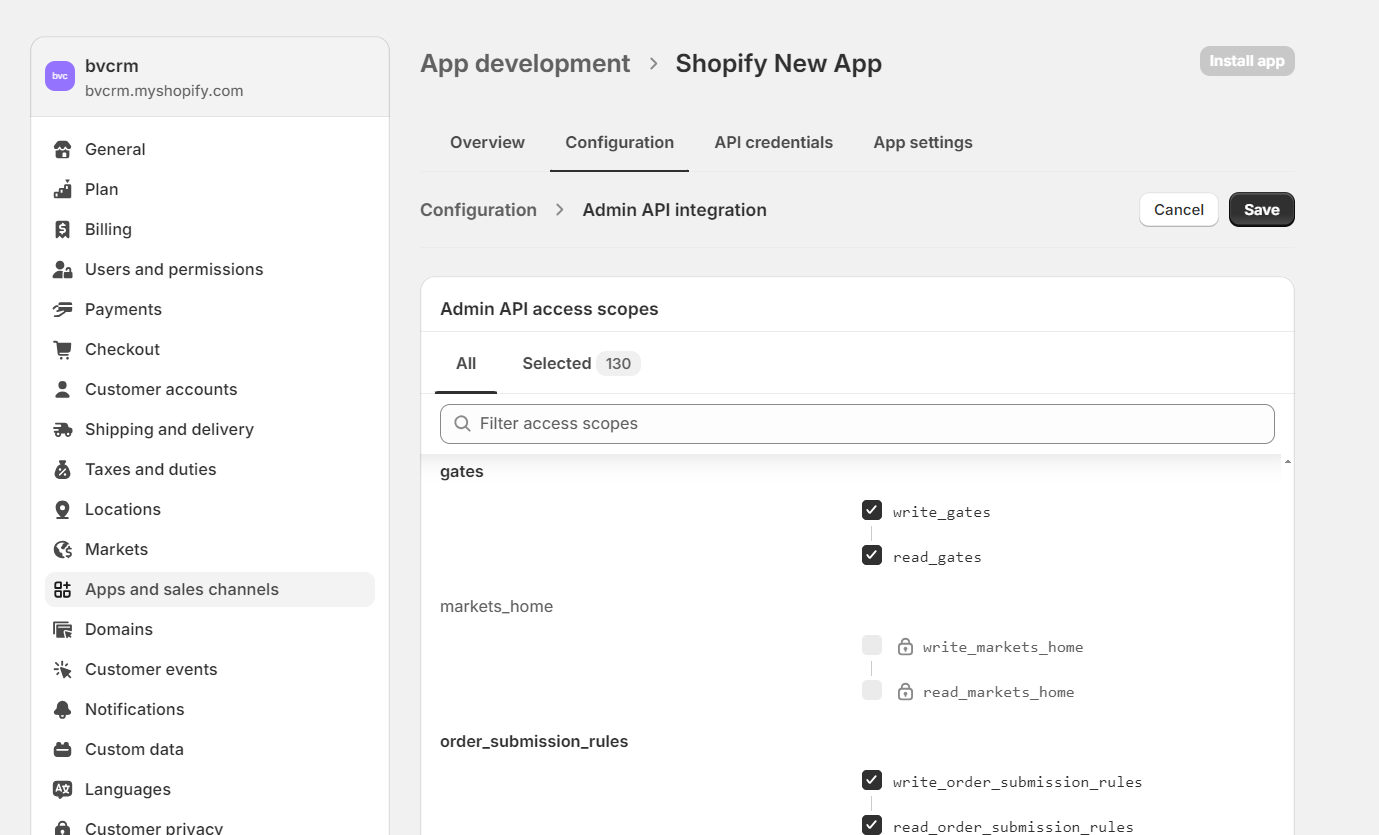Click the bvc store avatar icon
This screenshot has width=1379, height=835.
(60, 76)
